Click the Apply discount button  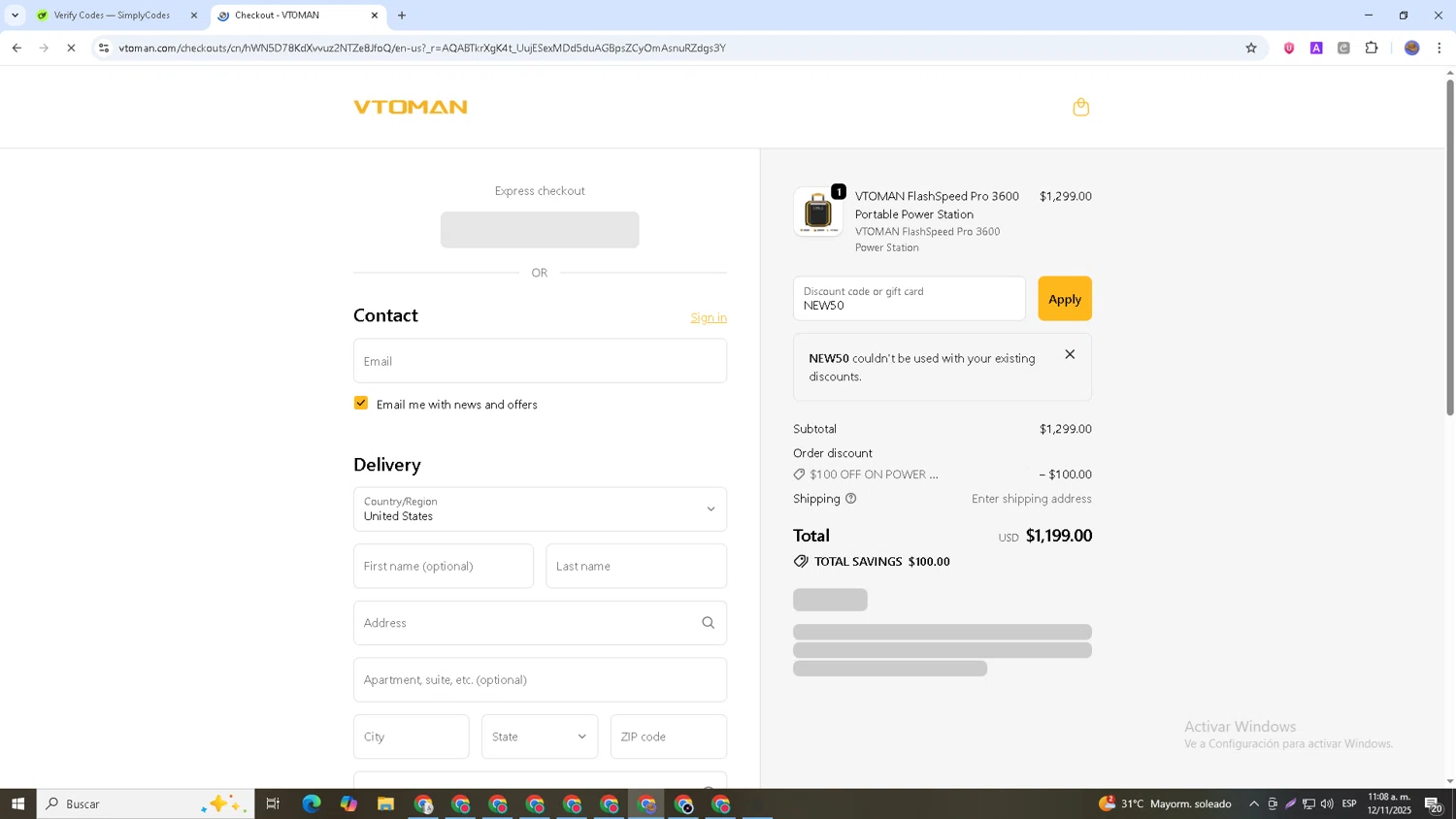tap(1065, 299)
